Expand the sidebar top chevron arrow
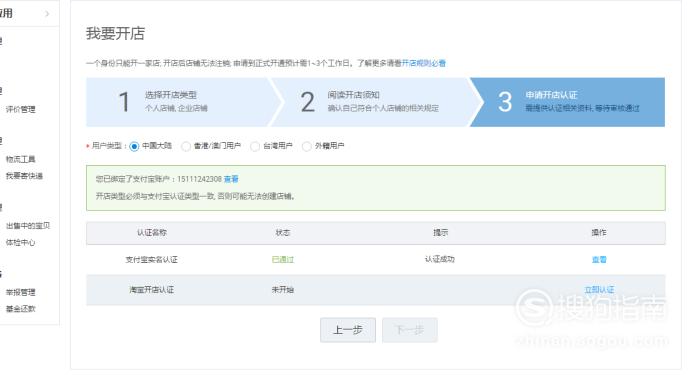 point(47,14)
